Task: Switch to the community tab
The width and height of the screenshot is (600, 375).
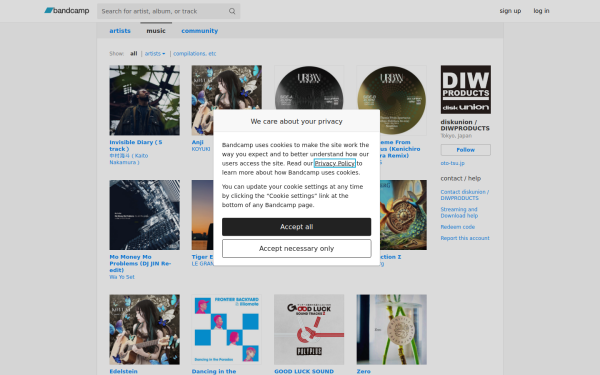Action: point(199,31)
